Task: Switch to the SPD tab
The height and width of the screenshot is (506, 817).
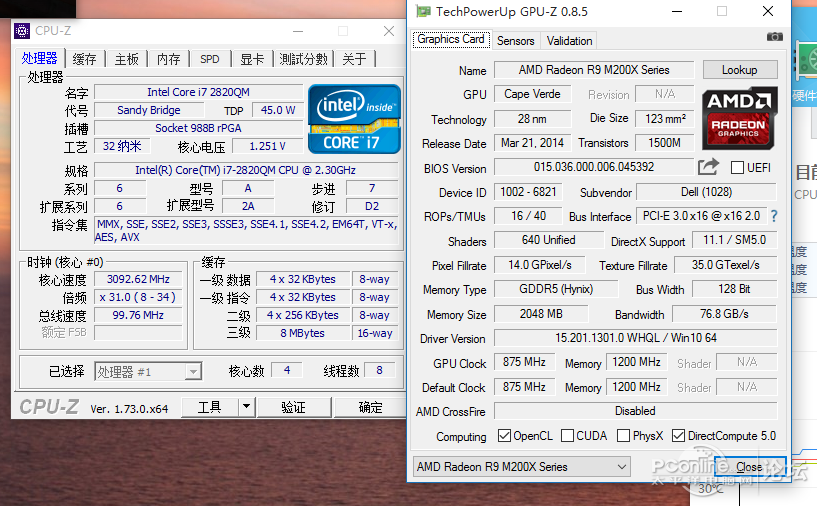Action: (209, 59)
